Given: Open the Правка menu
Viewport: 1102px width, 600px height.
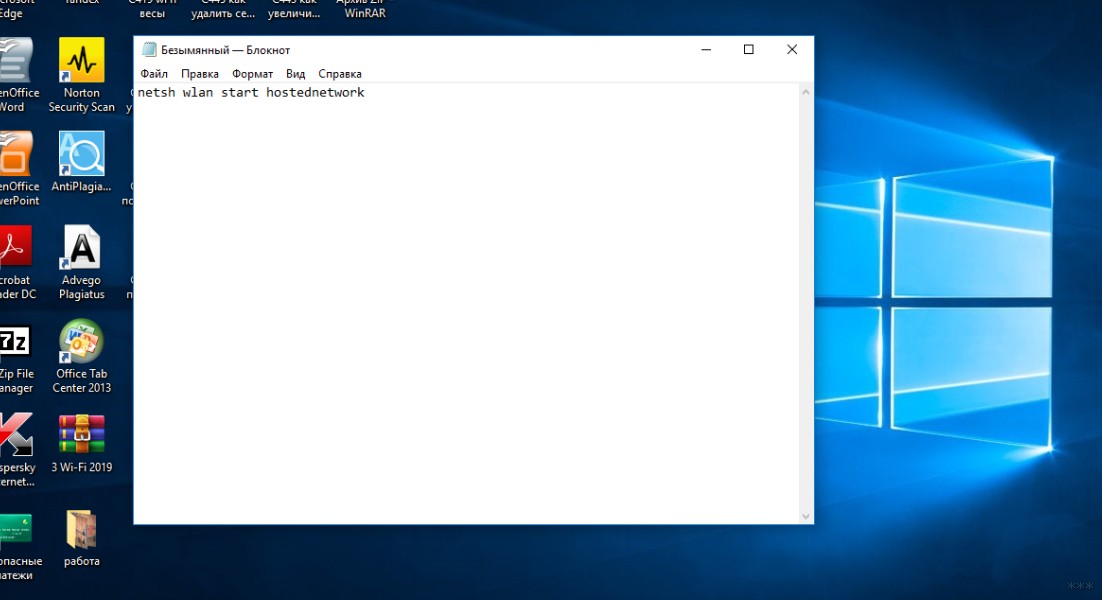Looking at the screenshot, I should pyautogui.click(x=200, y=74).
